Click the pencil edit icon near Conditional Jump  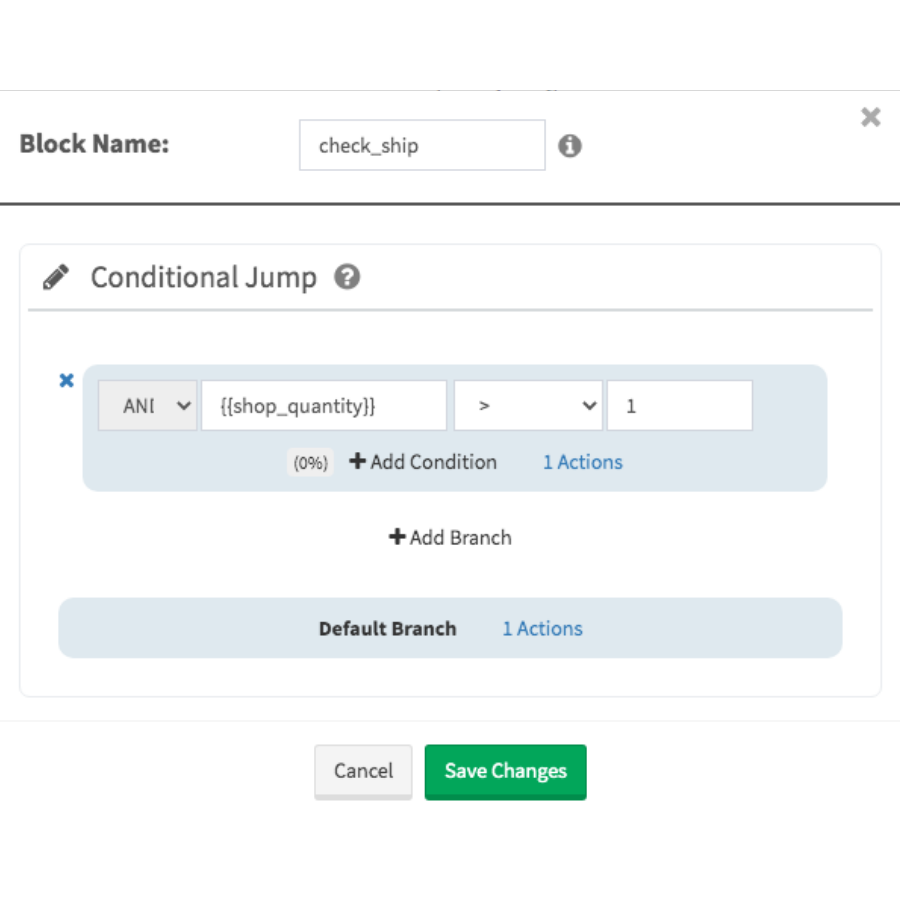(57, 277)
